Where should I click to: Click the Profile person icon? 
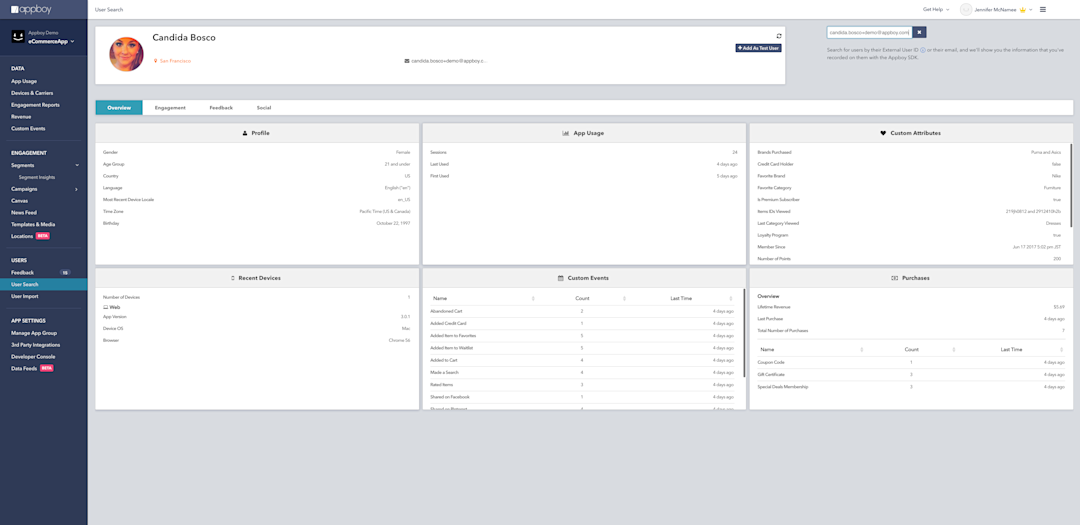[x=245, y=133]
